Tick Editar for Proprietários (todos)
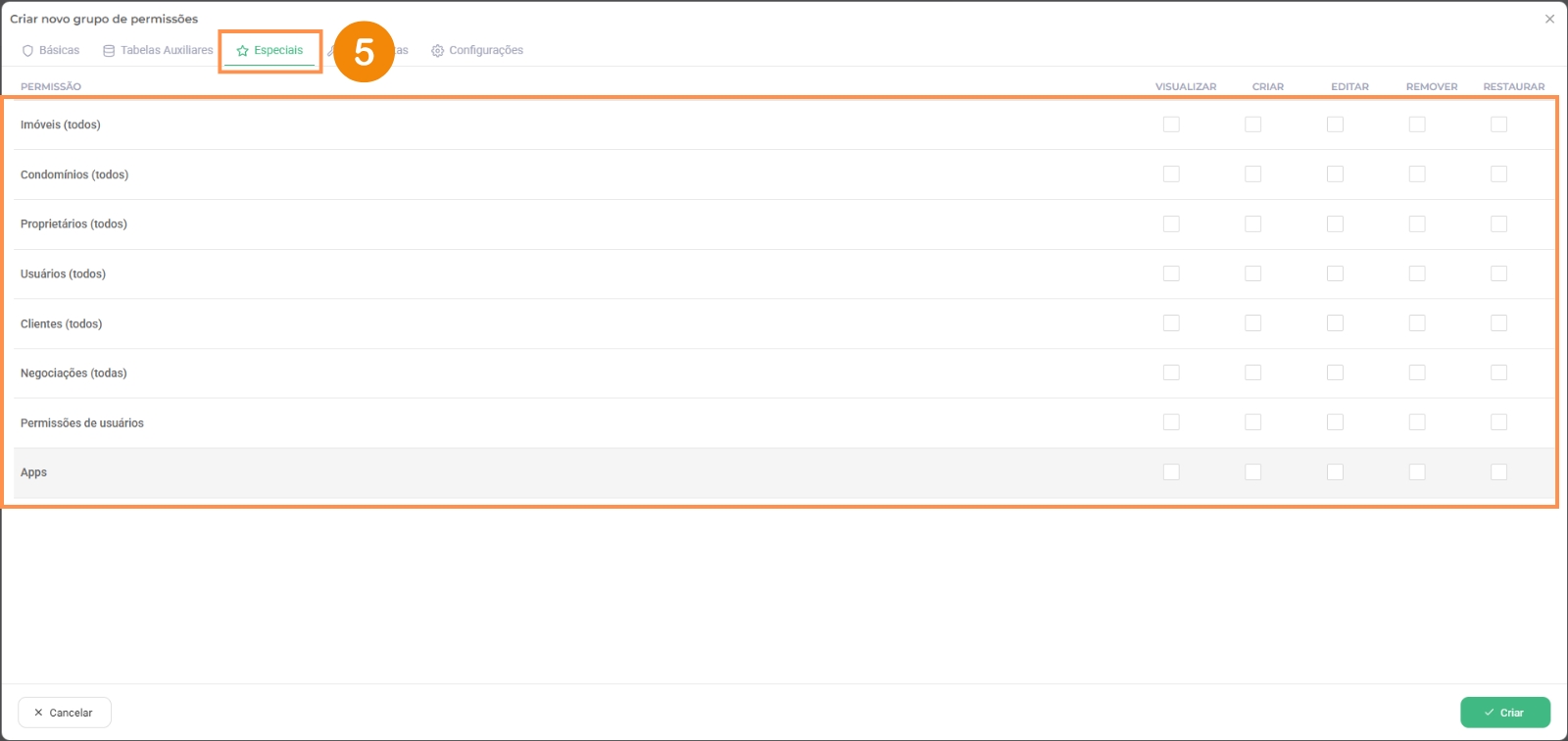 pos(1335,224)
